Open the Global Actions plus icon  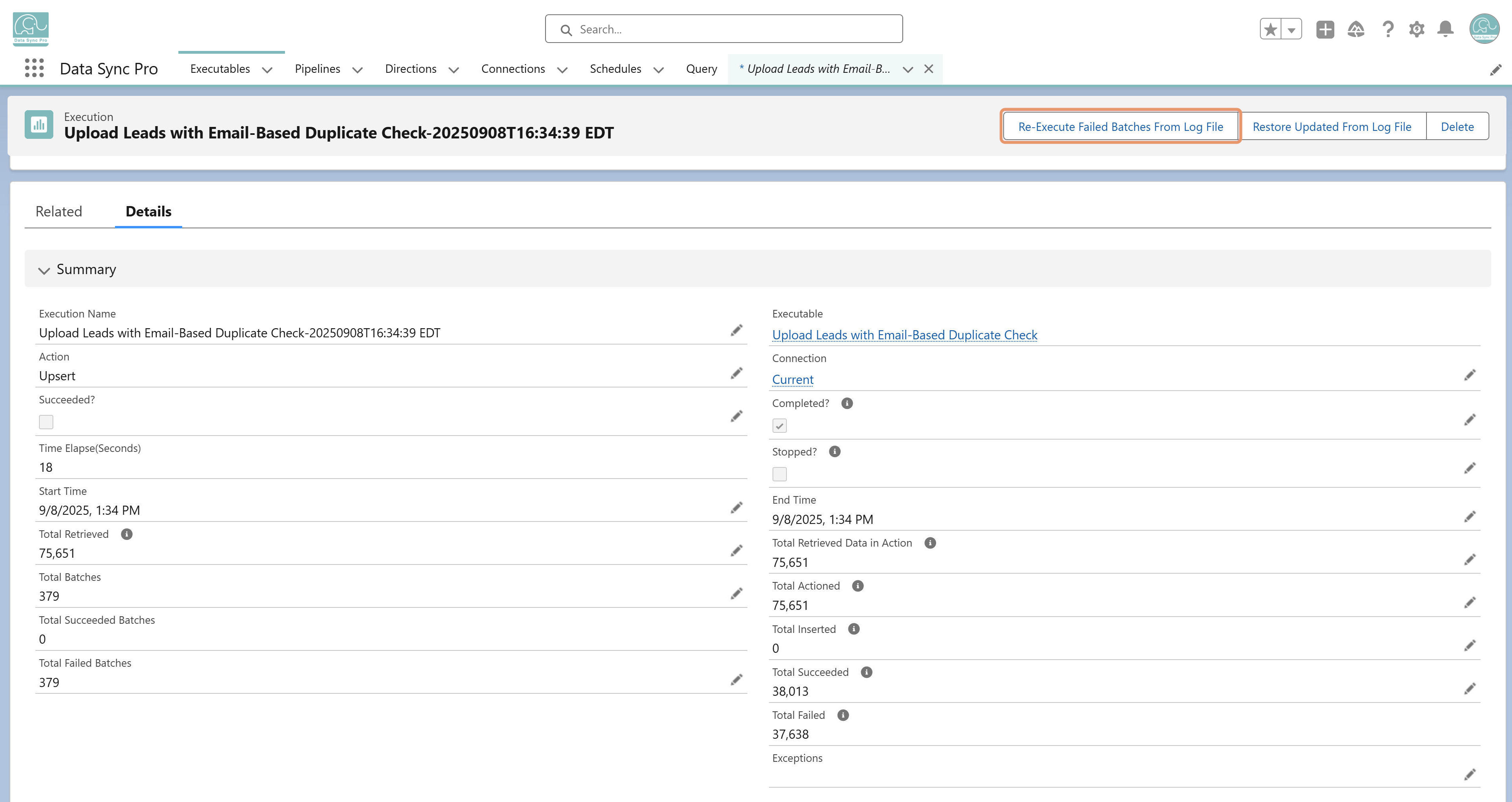click(x=1325, y=29)
